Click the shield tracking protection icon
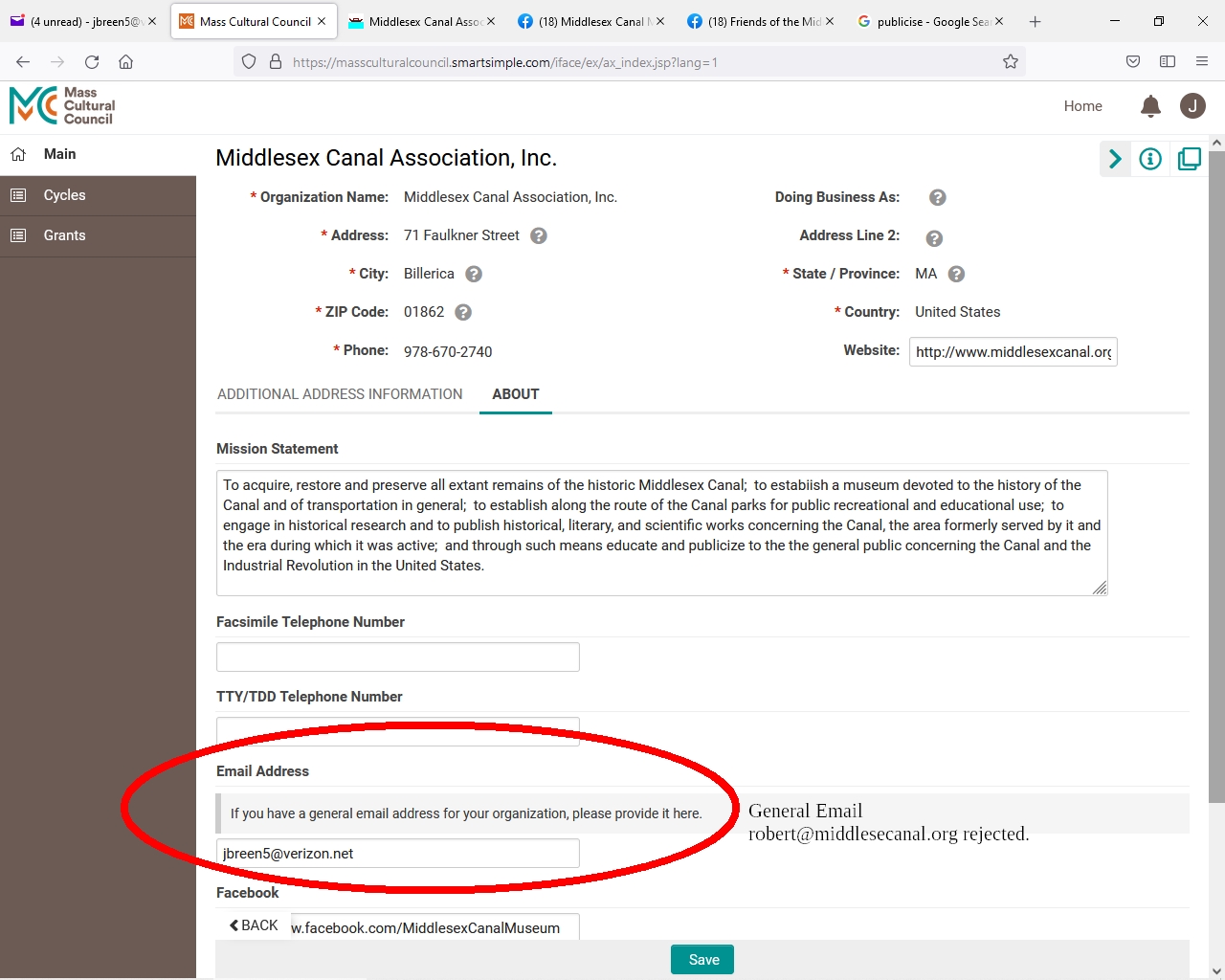1225x980 pixels. click(x=249, y=62)
